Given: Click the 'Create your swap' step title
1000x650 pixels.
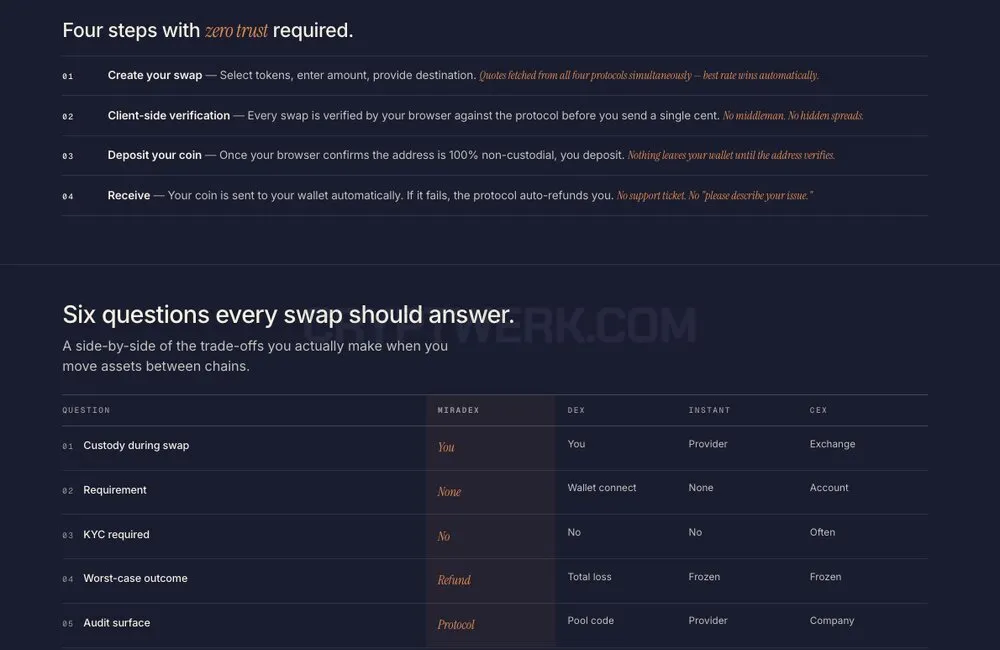Looking at the screenshot, I should pyautogui.click(x=154, y=75).
